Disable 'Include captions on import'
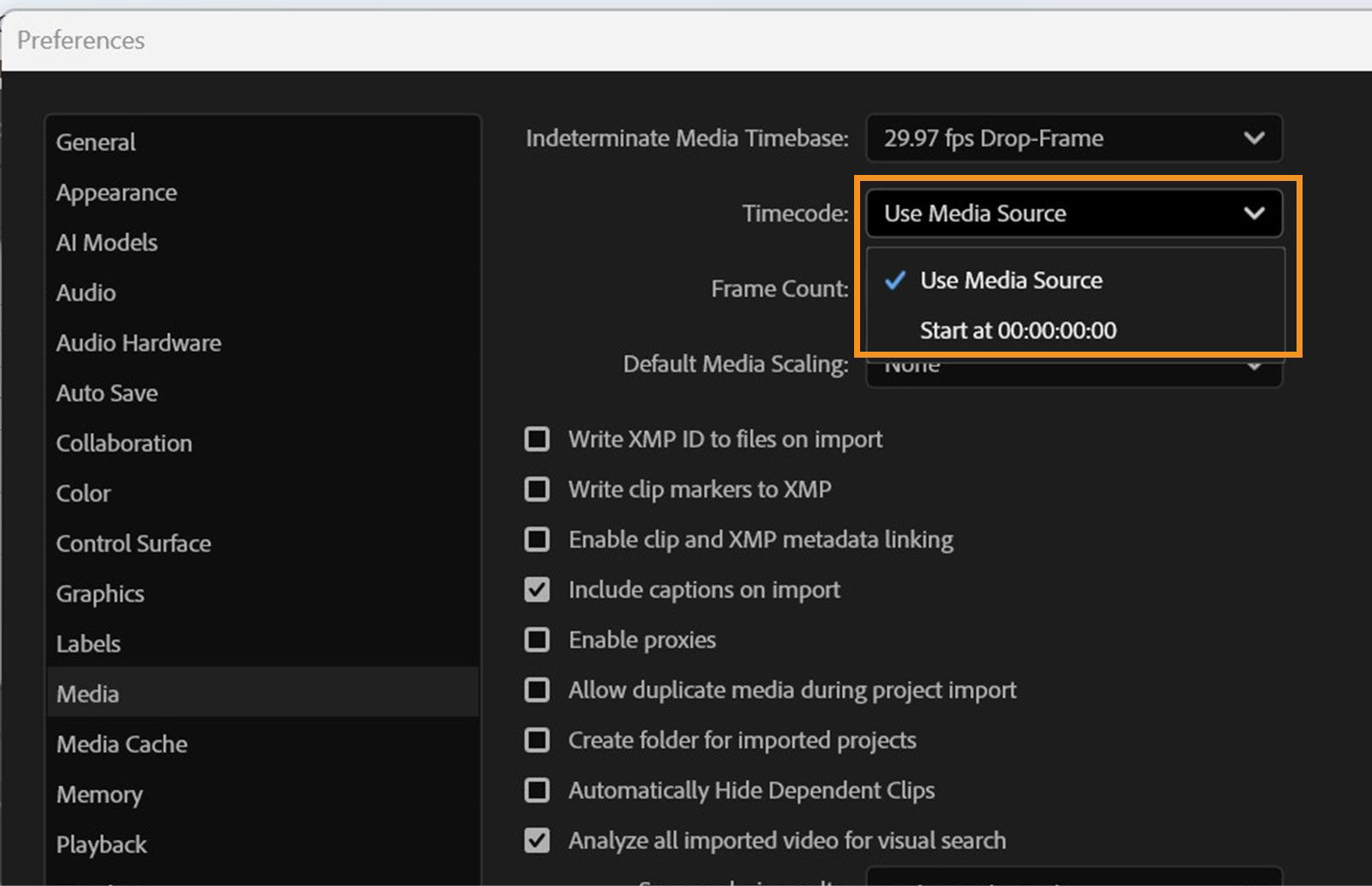 [537, 589]
